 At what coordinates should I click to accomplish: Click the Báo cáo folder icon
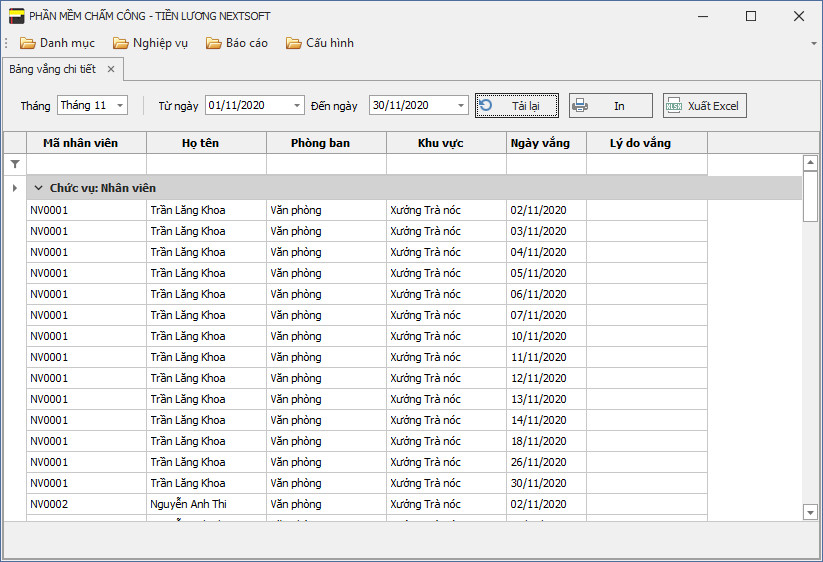click(x=214, y=43)
